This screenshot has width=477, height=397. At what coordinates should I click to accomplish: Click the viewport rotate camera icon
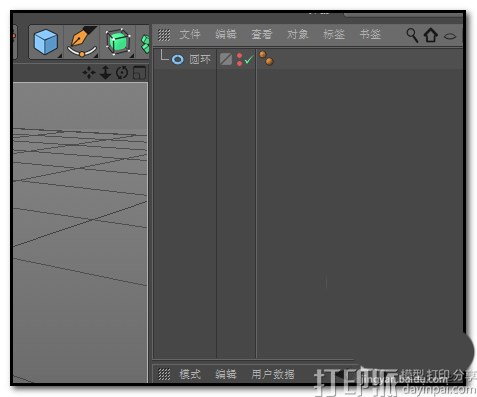pos(122,72)
